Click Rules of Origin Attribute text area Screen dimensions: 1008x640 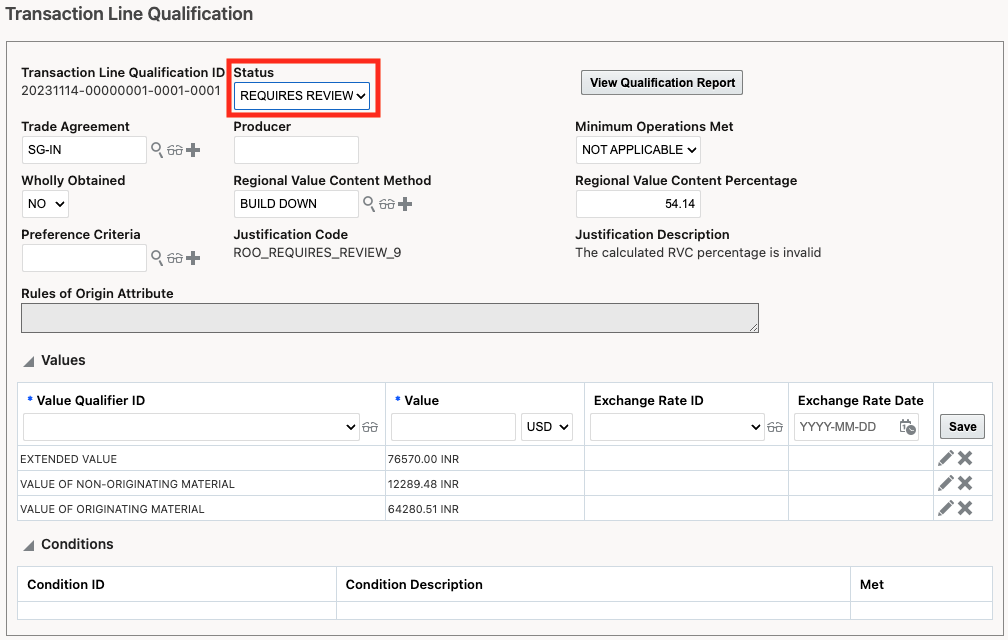pos(390,318)
